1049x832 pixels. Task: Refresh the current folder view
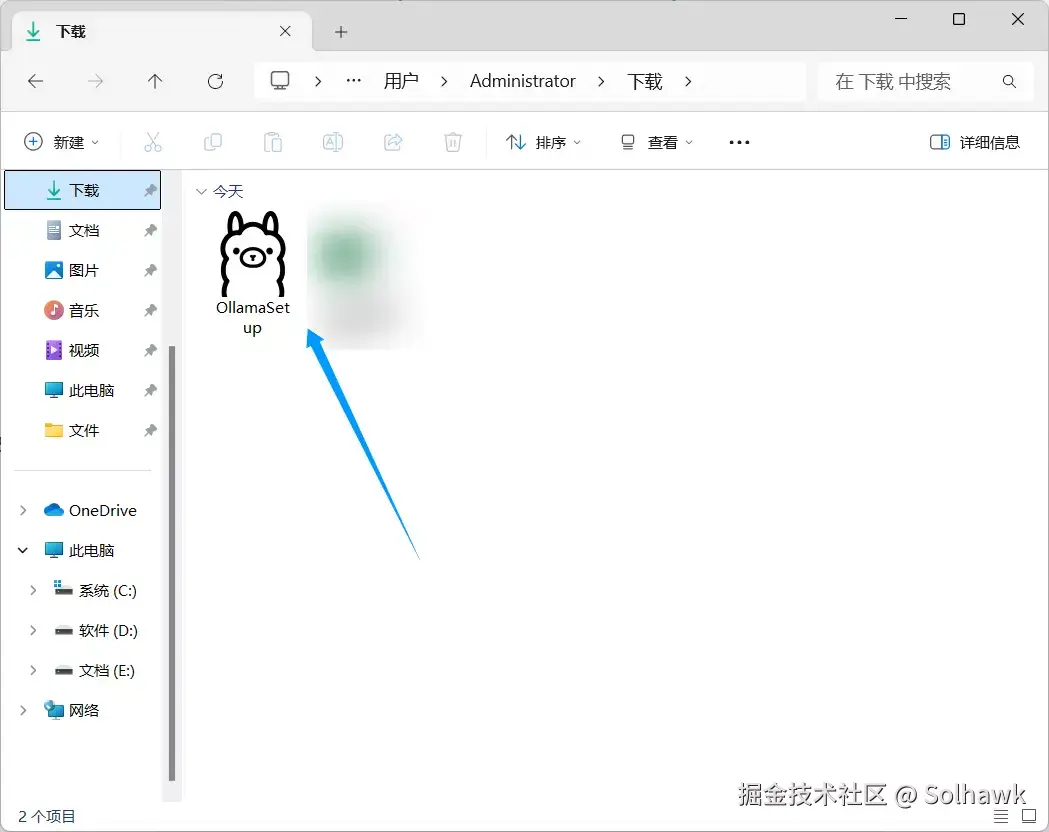click(x=215, y=82)
